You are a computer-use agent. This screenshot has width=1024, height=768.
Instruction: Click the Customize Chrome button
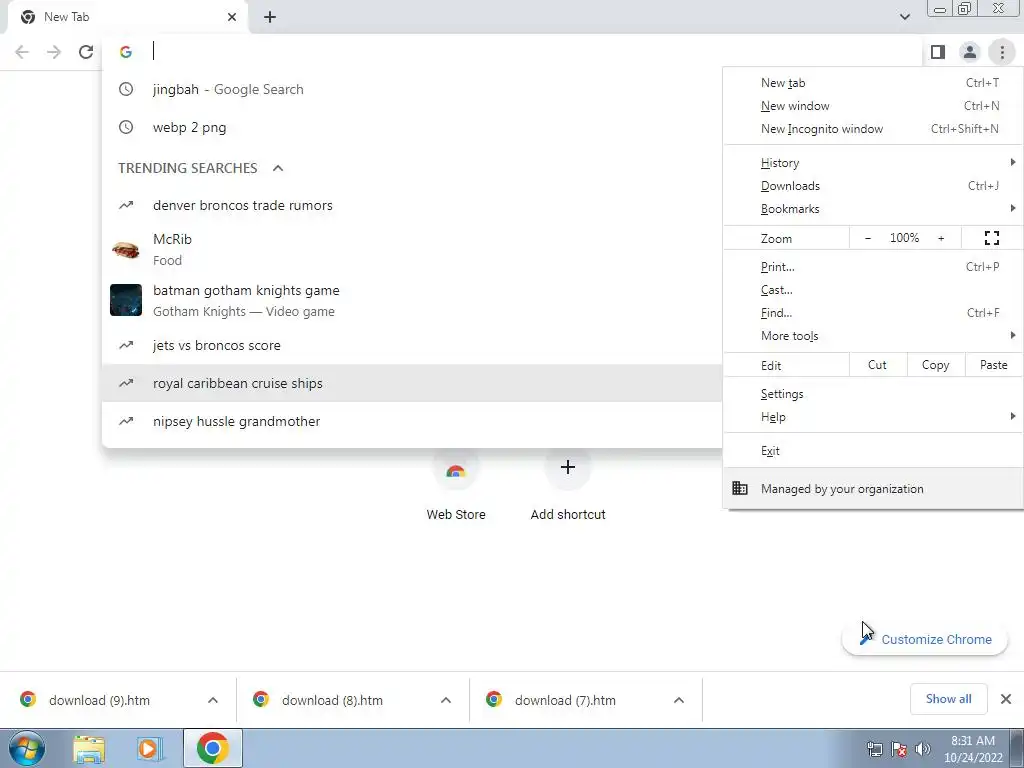(x=925, y=639)
